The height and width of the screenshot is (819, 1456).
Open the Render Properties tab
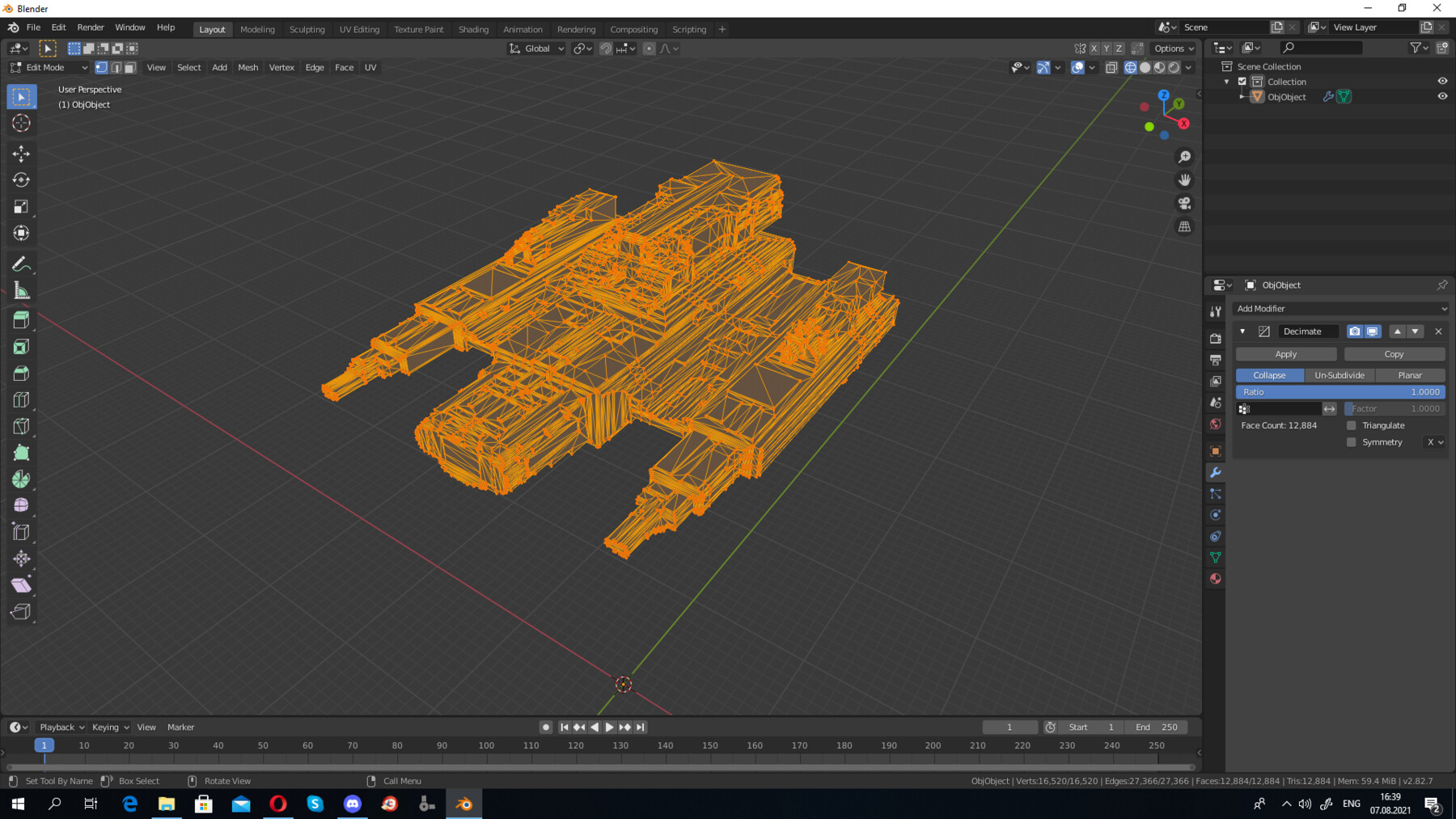click(x=1215, y=338)
